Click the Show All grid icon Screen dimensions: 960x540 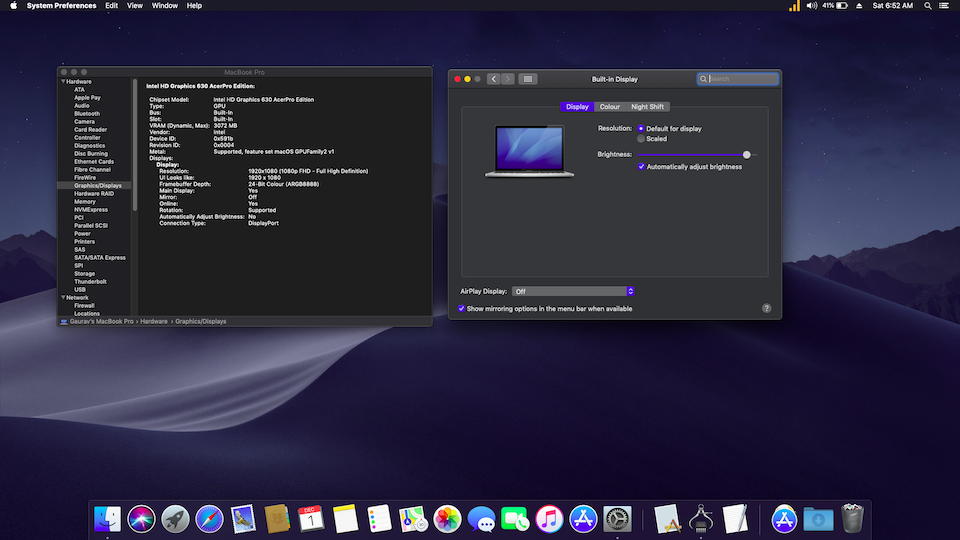pyautogui.click(x=529, y=79)
